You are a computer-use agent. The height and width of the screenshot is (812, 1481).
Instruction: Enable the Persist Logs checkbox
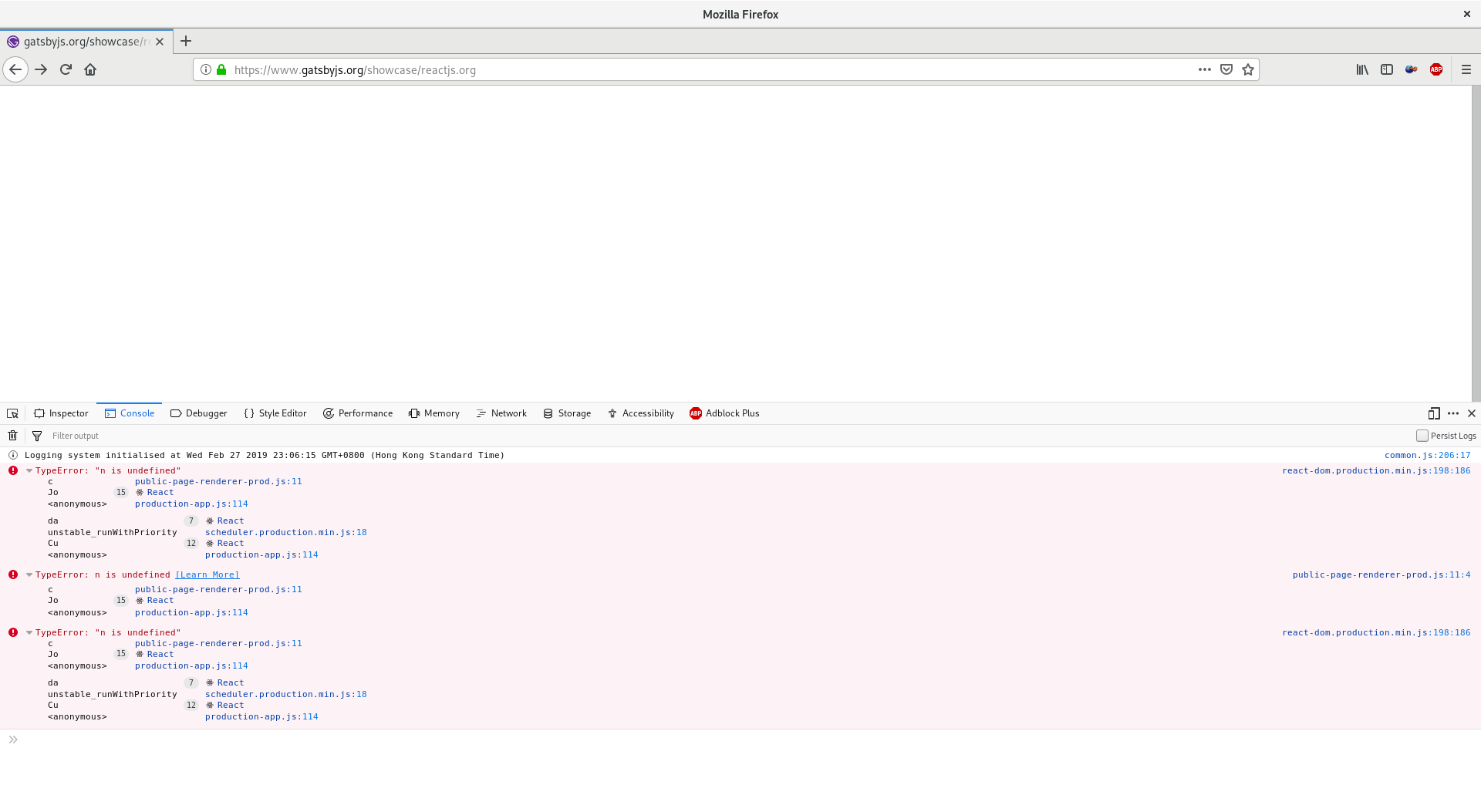click(x=1421, y=435)
